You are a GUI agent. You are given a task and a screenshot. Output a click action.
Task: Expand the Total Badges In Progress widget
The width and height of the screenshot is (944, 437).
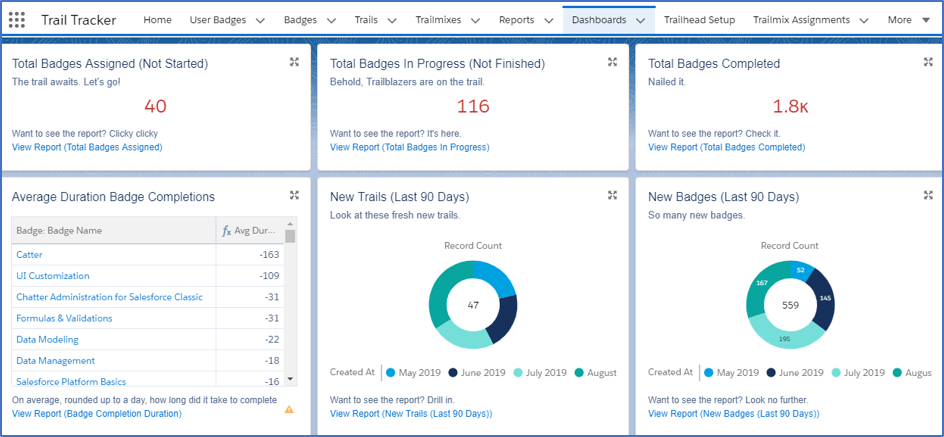[612, 61]
